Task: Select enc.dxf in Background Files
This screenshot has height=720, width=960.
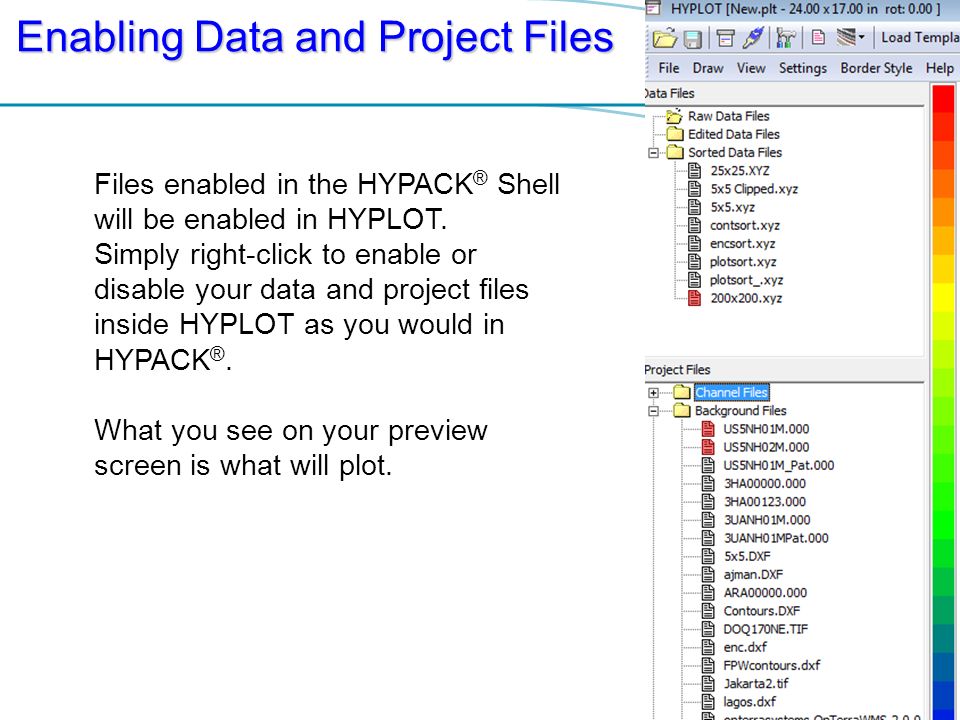Action: 745,647
